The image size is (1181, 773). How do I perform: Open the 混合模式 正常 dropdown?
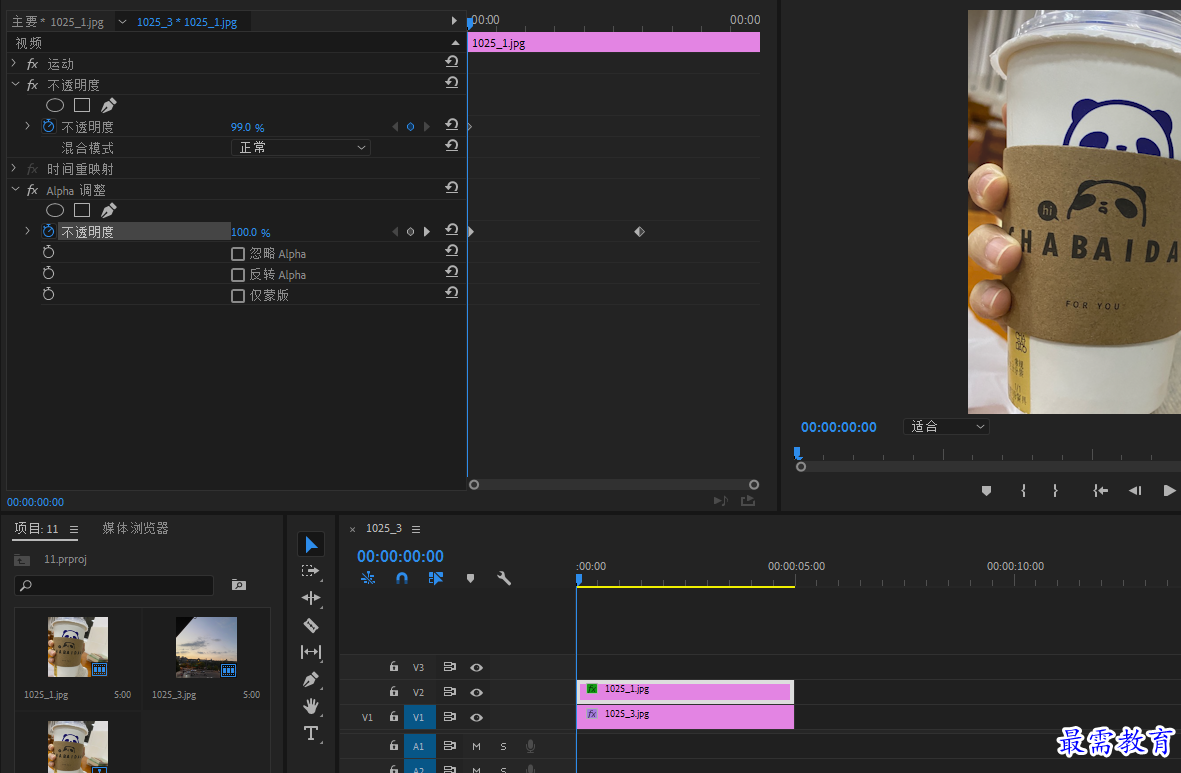pyautogui.click(x=301, y=148)
